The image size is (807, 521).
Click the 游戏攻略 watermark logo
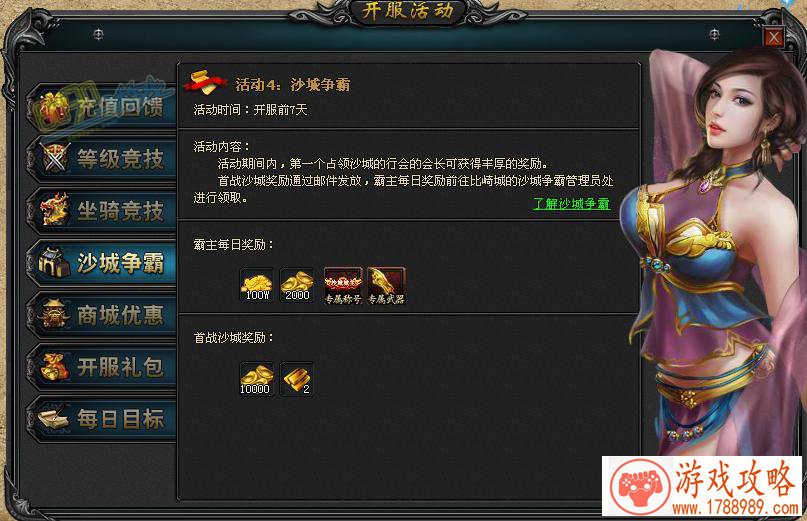pyautogui.click(x=703, y=486)
